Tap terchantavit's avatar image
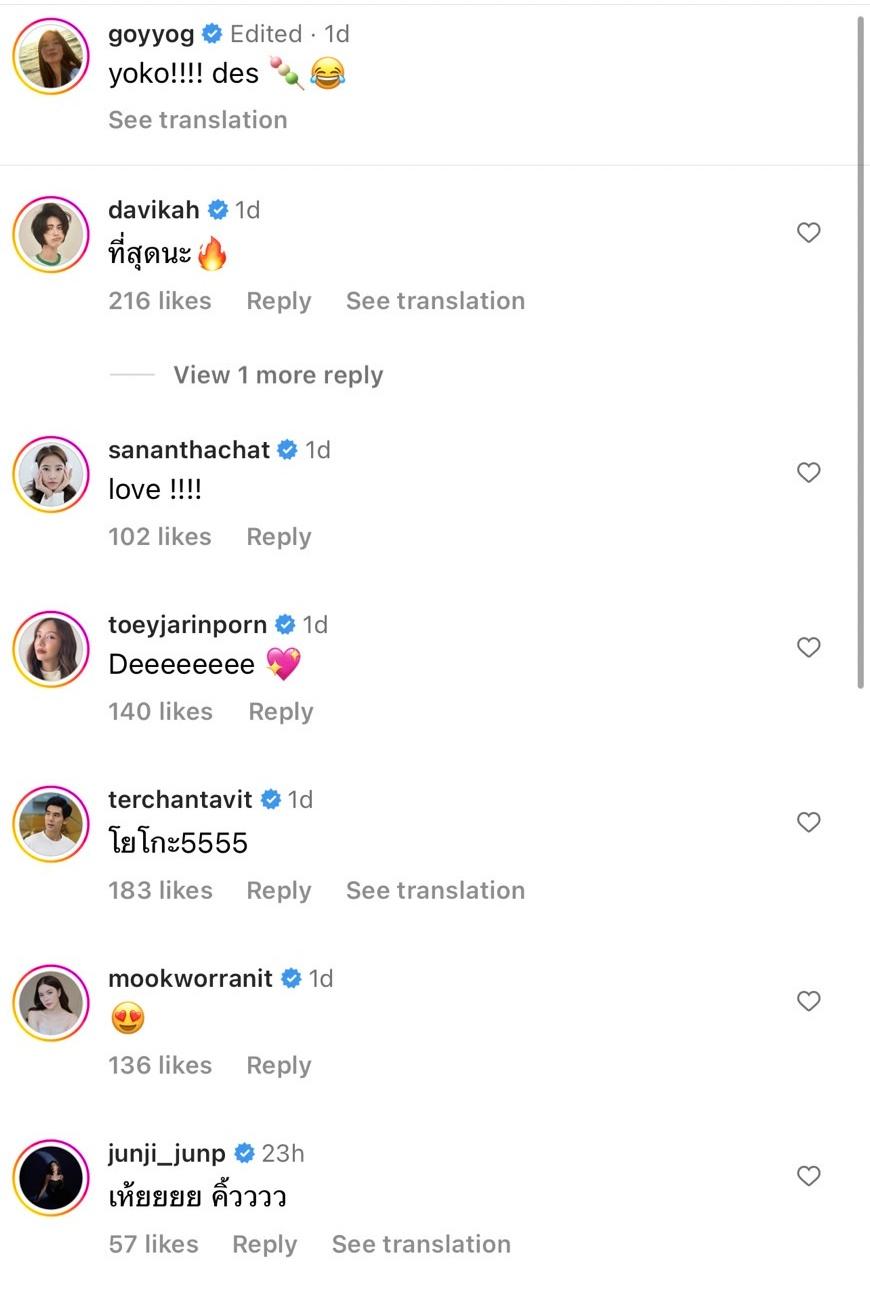The width and height of the screenshot is (870, 1294). (51, 824)
